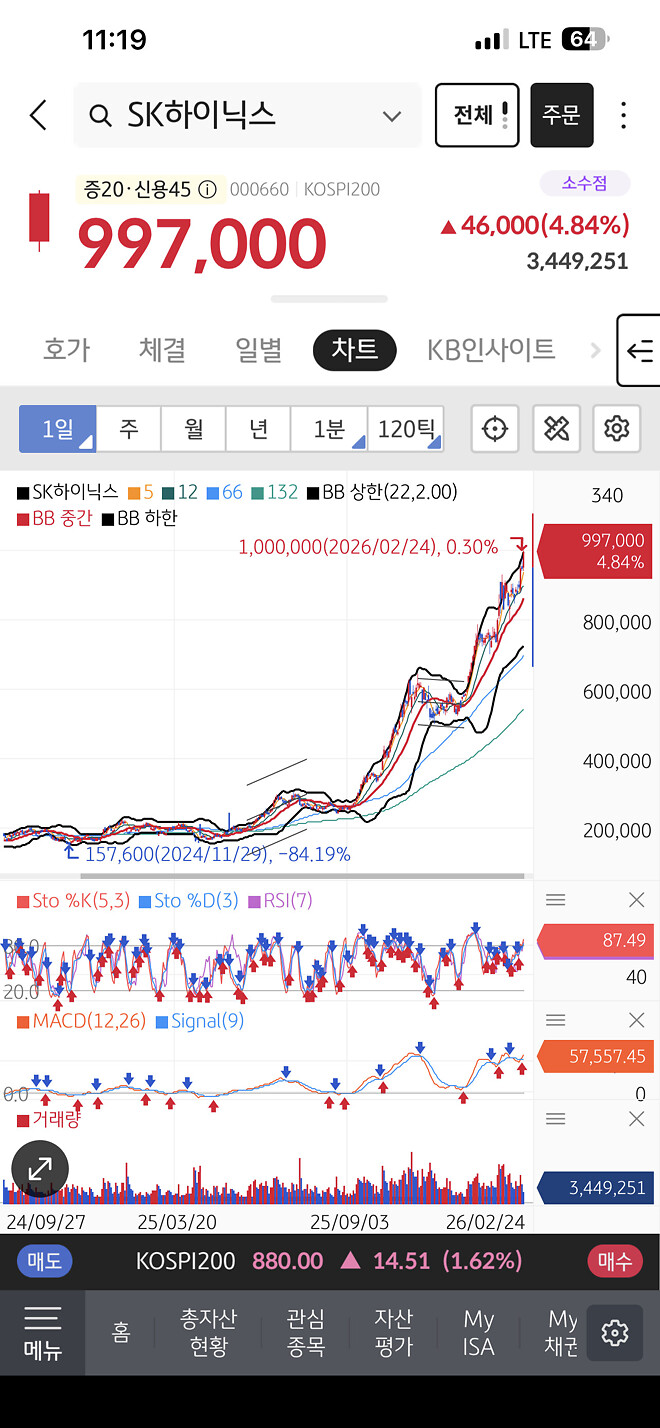The height and width of the screenshot is (1428, 660).
Task: Tap the candlestick icon beside the price
Action: (x=40, y=219)
